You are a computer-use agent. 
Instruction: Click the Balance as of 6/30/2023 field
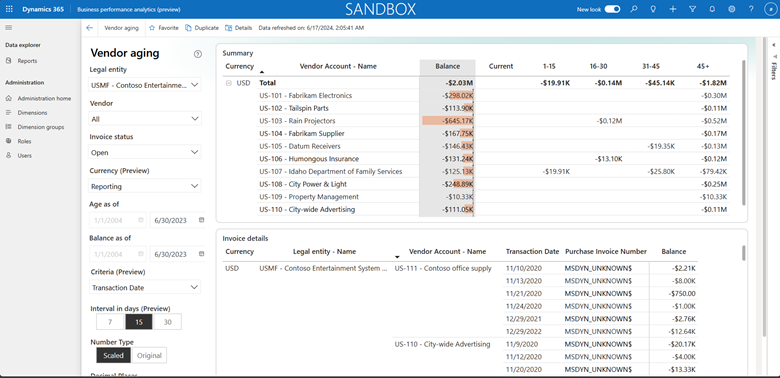click(178, 254)
